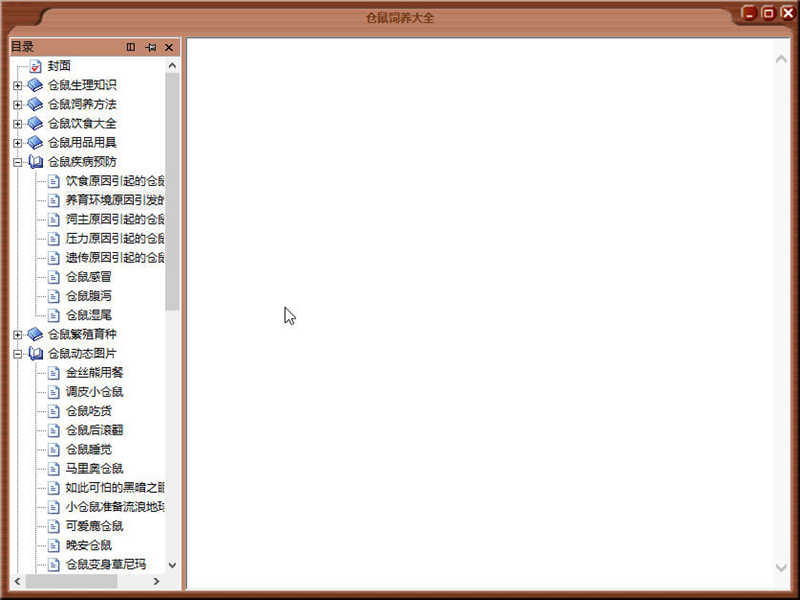Click the tree vertical scrollbar down arrow
This screenshot has width=800, height=600.
(172, 565)
